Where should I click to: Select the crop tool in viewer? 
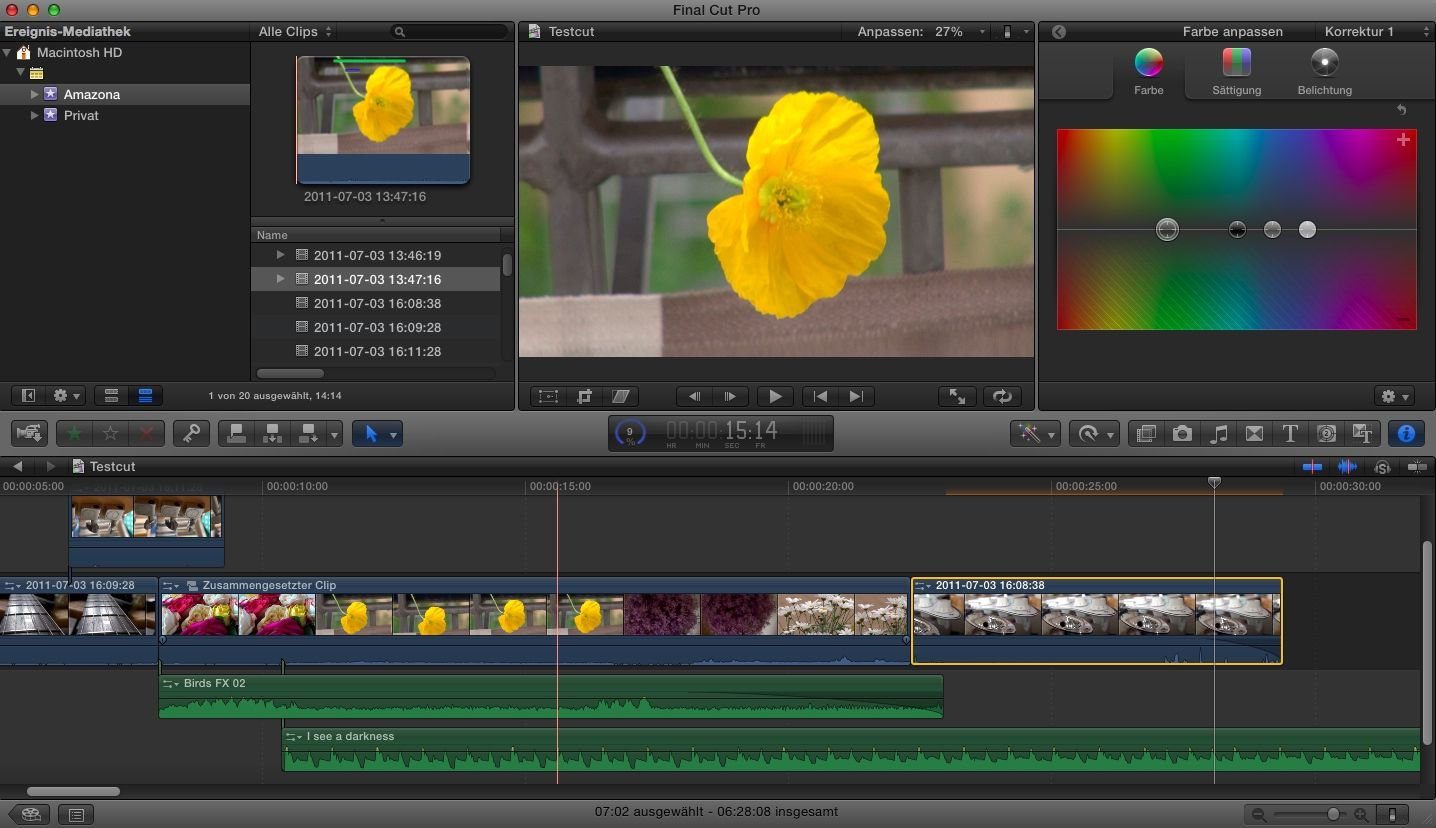[585, 396]
